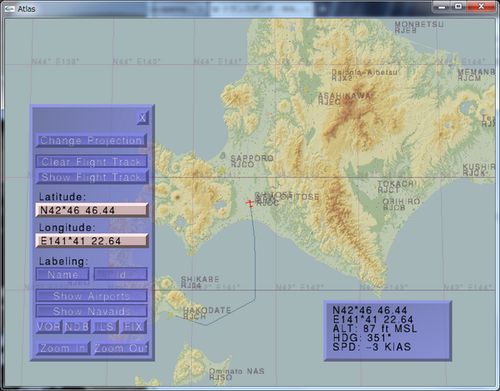Screen dimensions: 500x391
Task: Toggle Show Flight Track
Action: (x=91, y=177)
